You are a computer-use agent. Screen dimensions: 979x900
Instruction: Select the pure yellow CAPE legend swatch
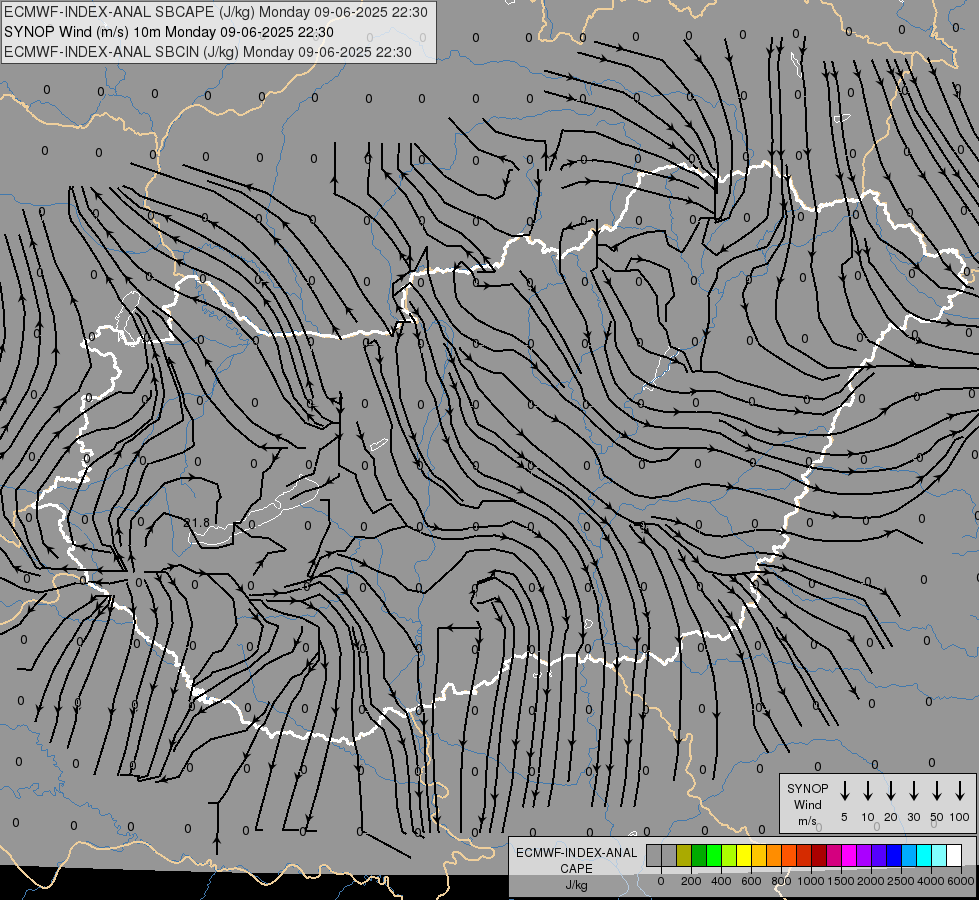744,855
